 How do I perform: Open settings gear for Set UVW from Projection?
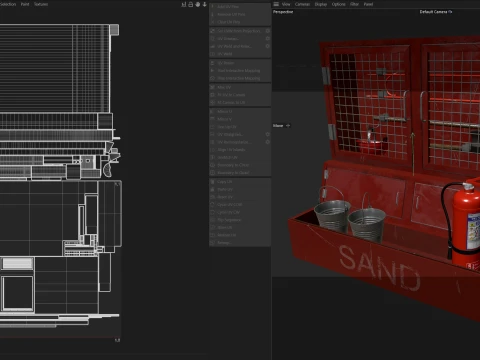(x=268, y=31)
